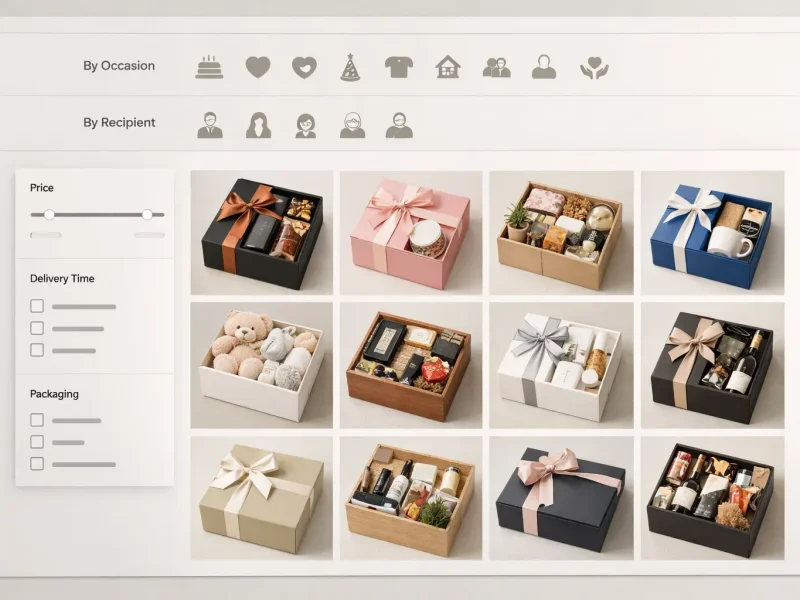
Task: Select the long-haired woman recipient icon
Action: tap(259, 125)
